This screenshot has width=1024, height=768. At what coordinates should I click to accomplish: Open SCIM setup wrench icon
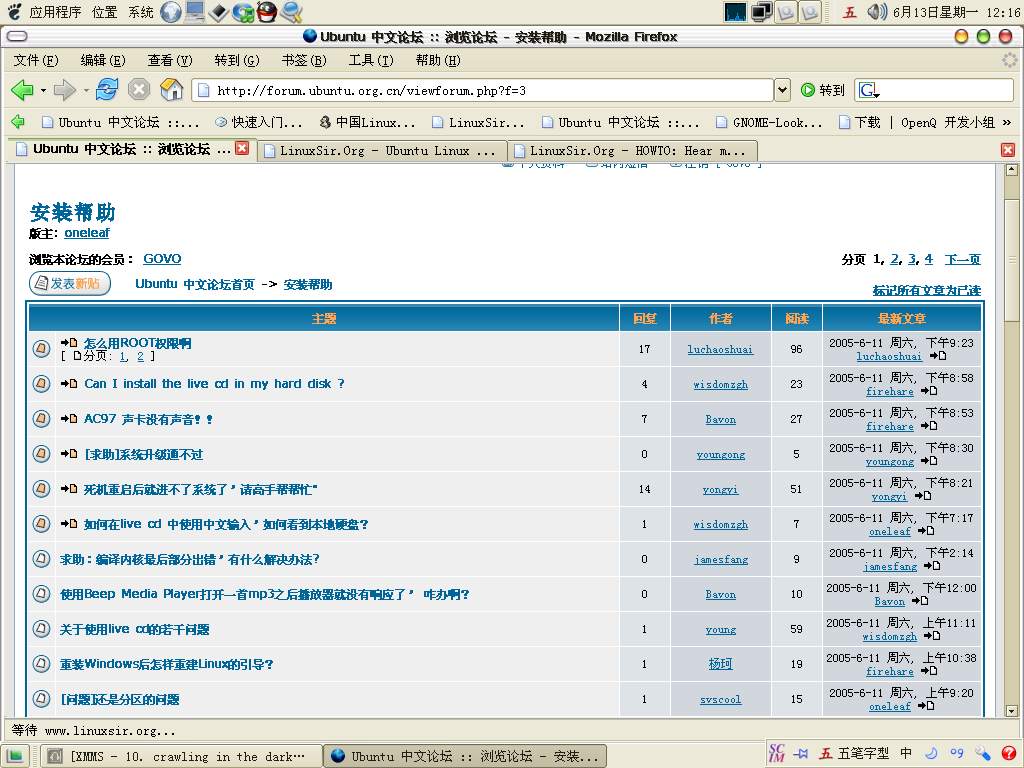pyautogui.click(x=983, y=754)
